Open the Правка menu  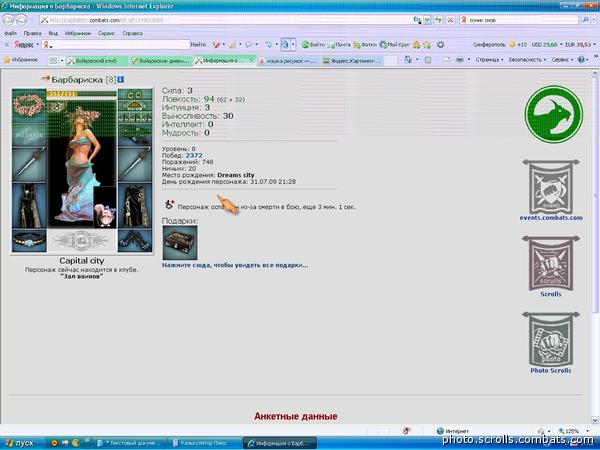(x=33, y=33)
